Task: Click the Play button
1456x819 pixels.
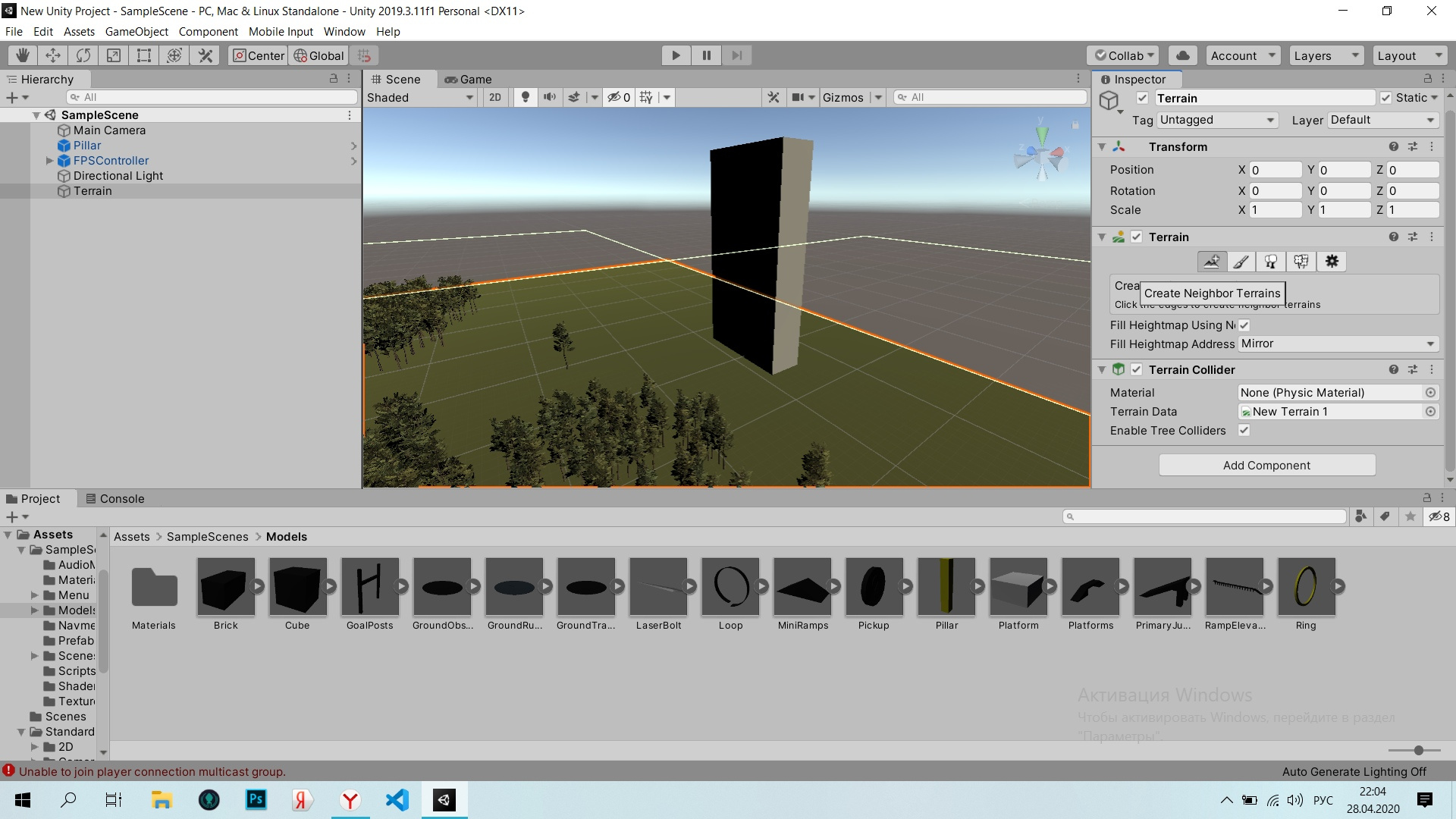Action: point(676,55)
